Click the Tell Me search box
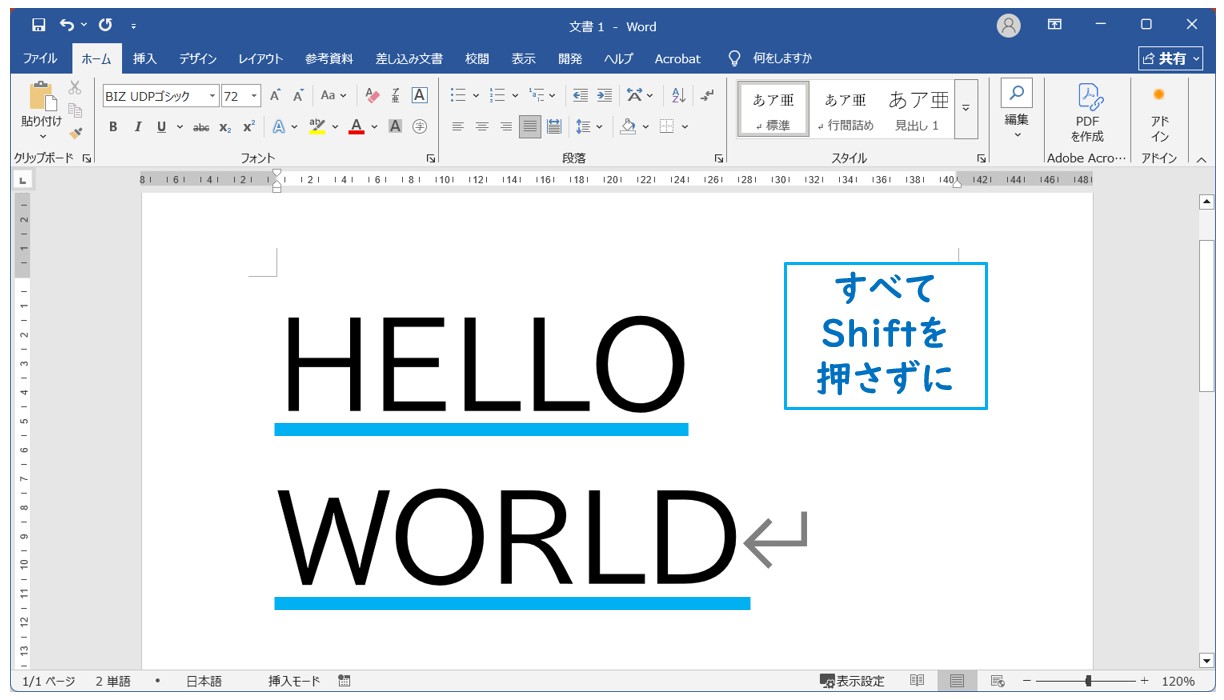The height and width of the screenshot is (700, 1224). [770, 58]
